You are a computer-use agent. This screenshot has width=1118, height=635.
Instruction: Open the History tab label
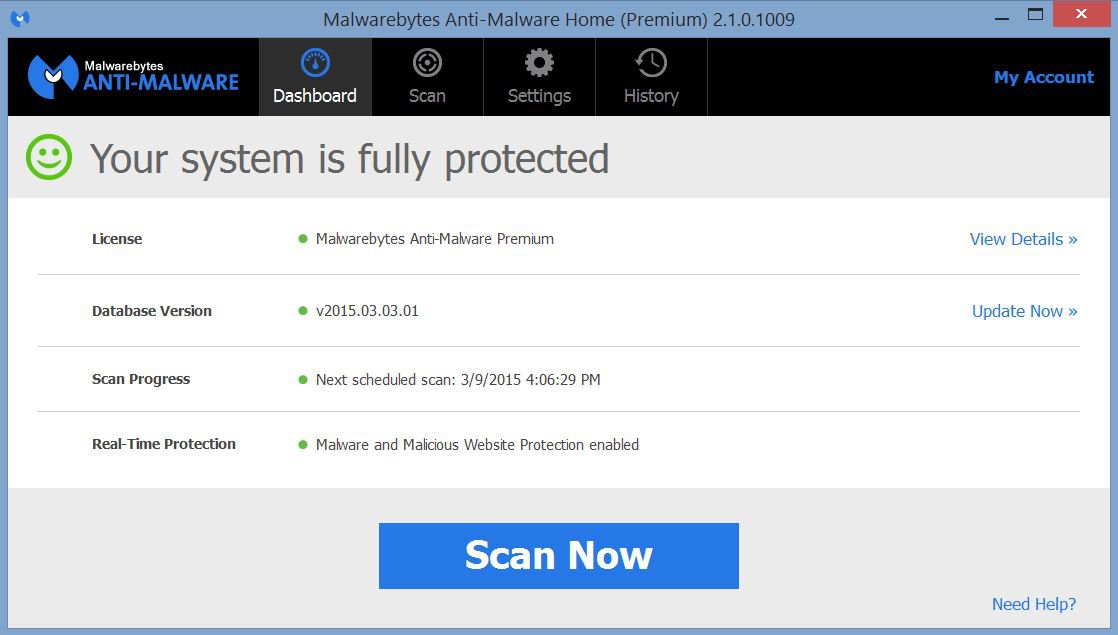(651, 96)
